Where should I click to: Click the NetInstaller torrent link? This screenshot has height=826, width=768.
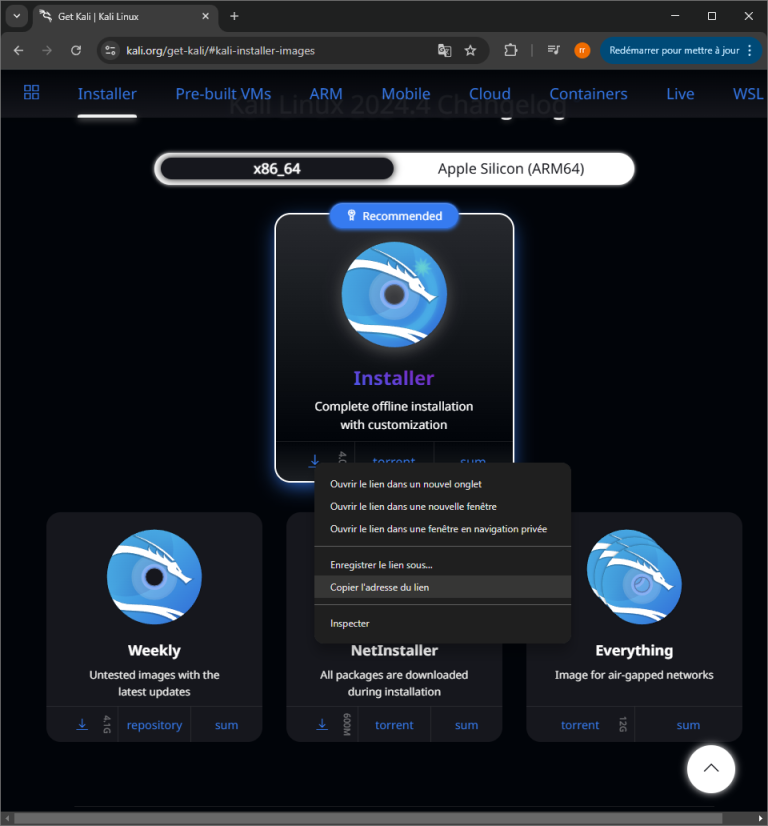pyautogui.click(x=394, y=725)
